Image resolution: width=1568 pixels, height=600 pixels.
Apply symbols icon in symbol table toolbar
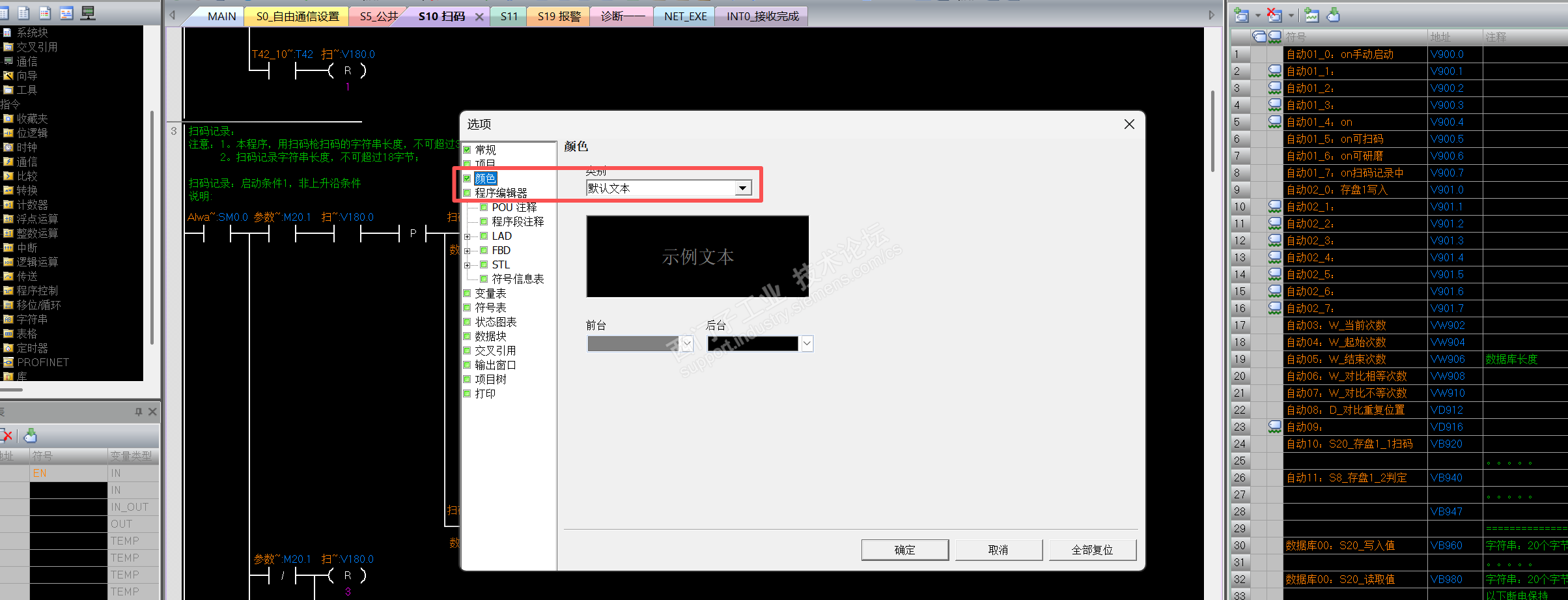coord(1333,15)
